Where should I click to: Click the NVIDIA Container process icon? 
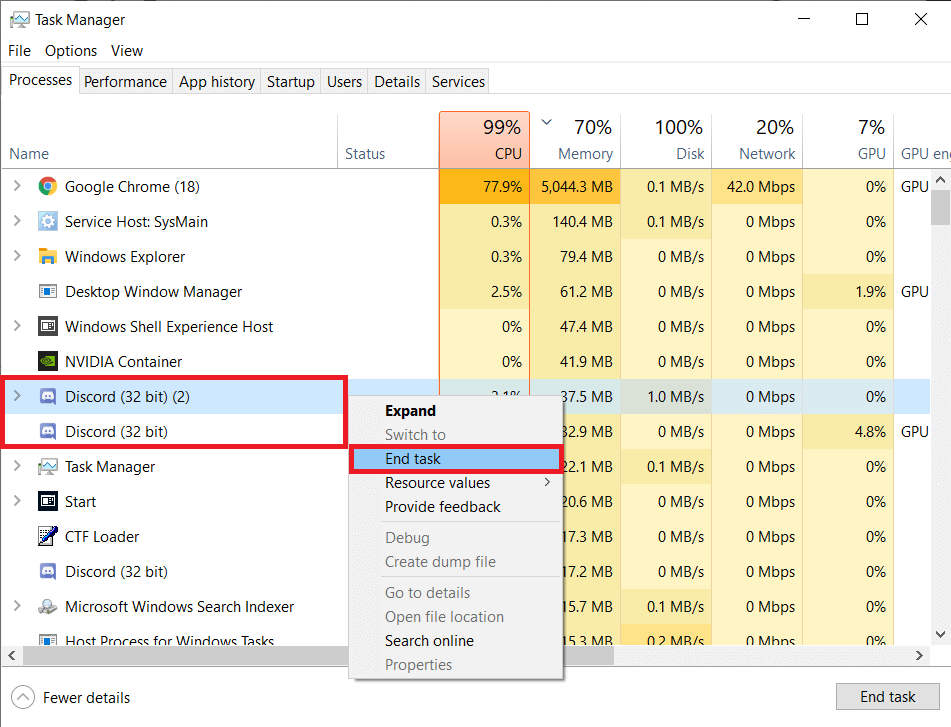[x=47, y=361]
